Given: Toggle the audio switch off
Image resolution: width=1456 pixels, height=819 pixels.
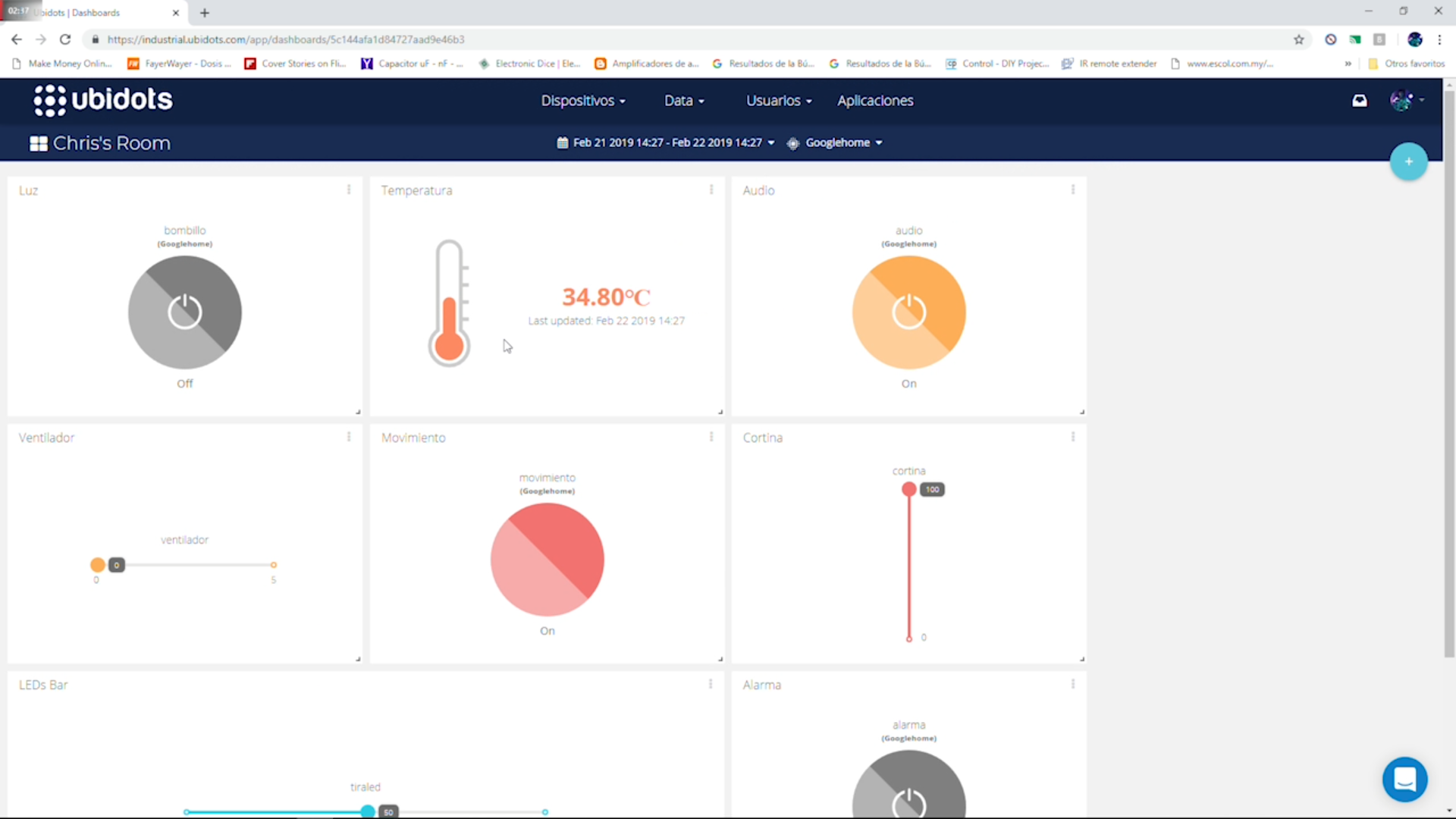Looking at the screenshot, I should click(909, 312).
